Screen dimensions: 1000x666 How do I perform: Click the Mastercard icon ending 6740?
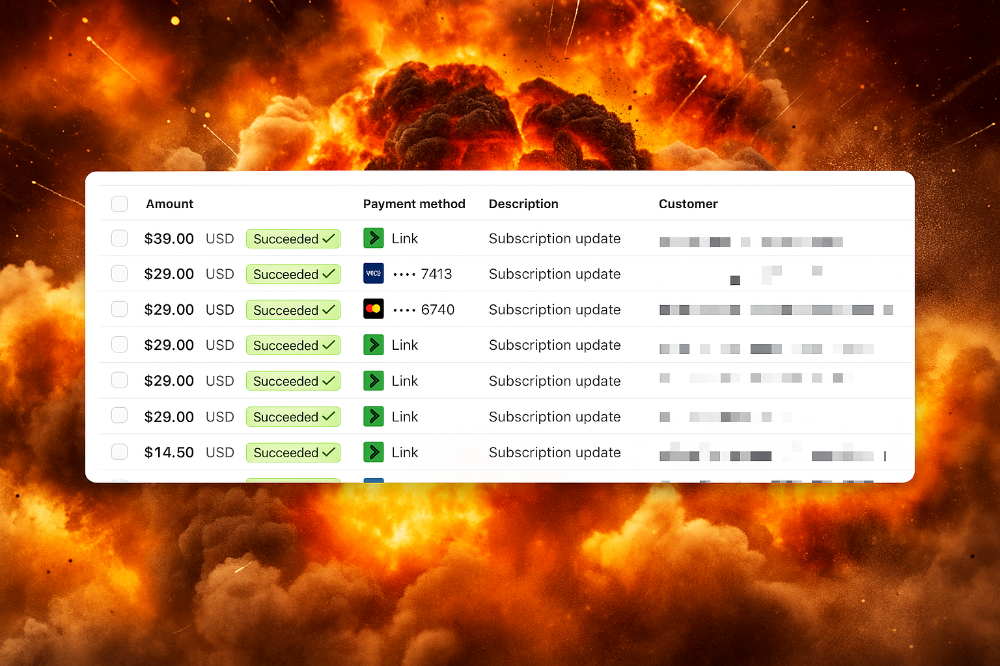coord(373,310)
